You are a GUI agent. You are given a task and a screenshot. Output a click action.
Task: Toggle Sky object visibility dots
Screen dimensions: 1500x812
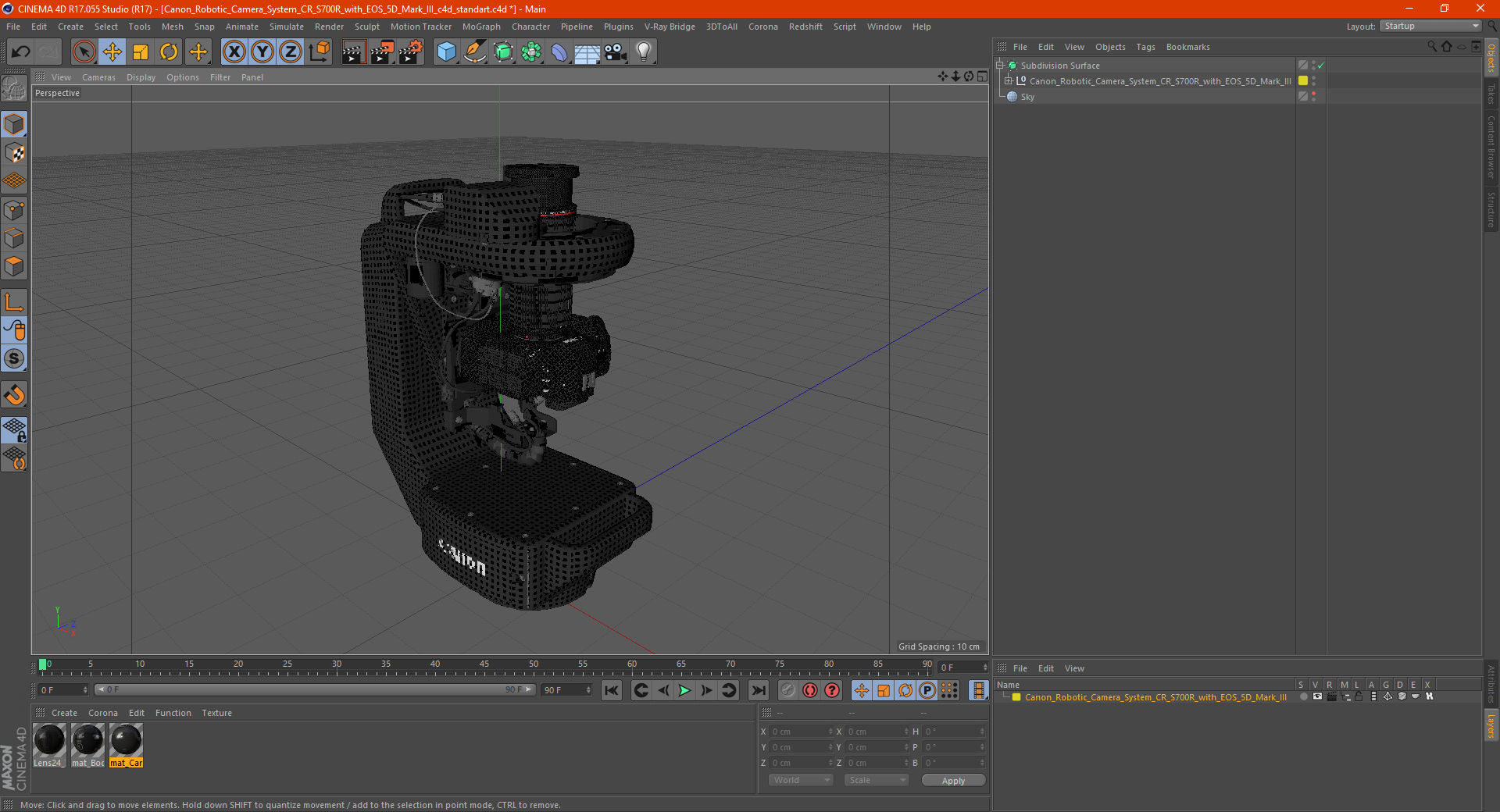(x=1314, y=96)
